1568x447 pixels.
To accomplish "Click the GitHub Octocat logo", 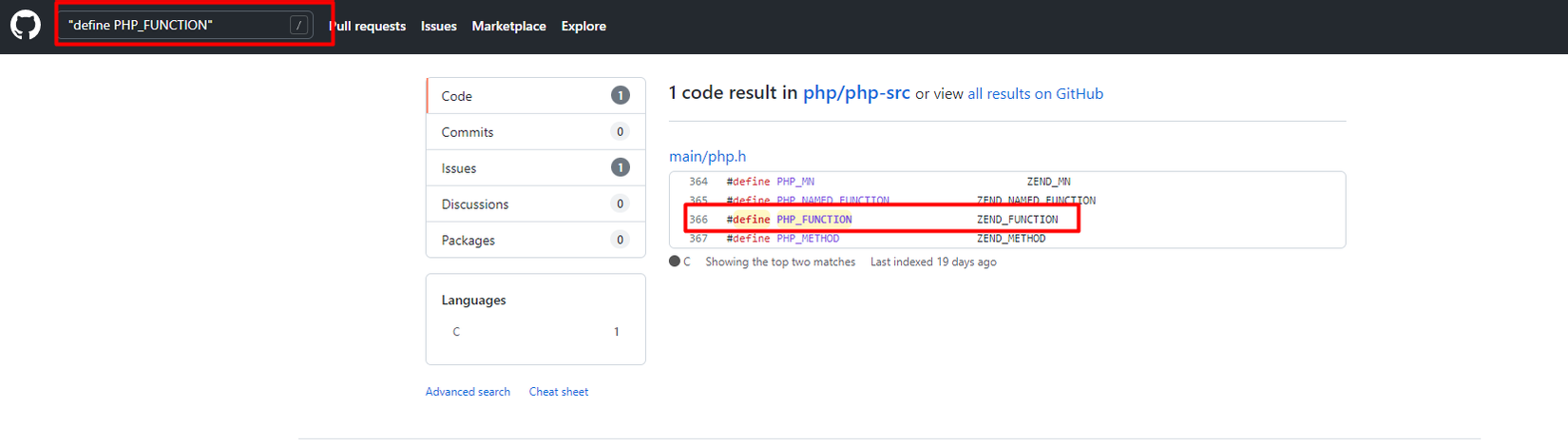I will 26,26.
